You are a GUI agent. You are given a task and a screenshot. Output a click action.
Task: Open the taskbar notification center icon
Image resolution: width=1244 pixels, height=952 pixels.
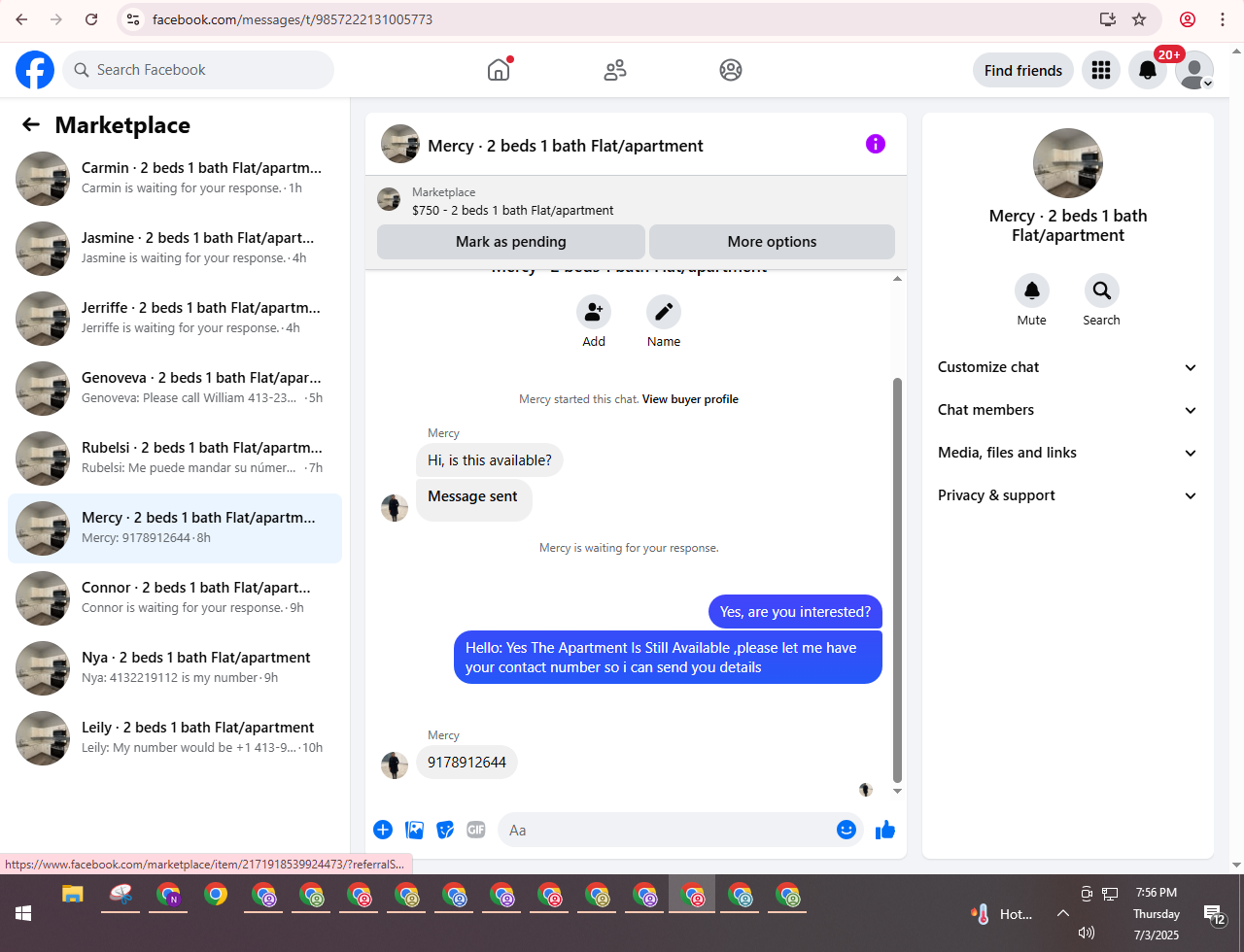pyautogui.click(x=1215, y=914)
